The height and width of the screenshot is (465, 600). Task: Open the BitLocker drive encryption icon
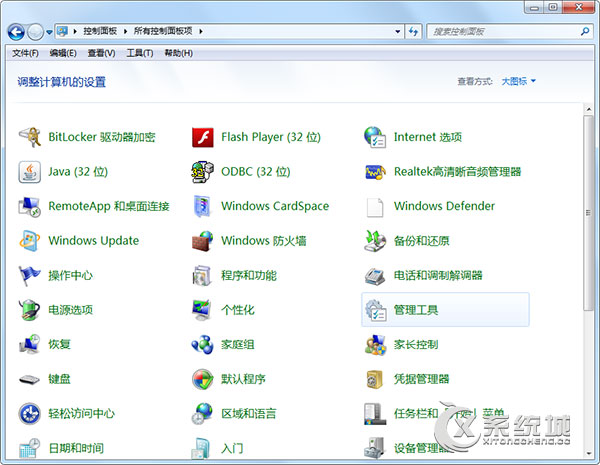[30, 137]
